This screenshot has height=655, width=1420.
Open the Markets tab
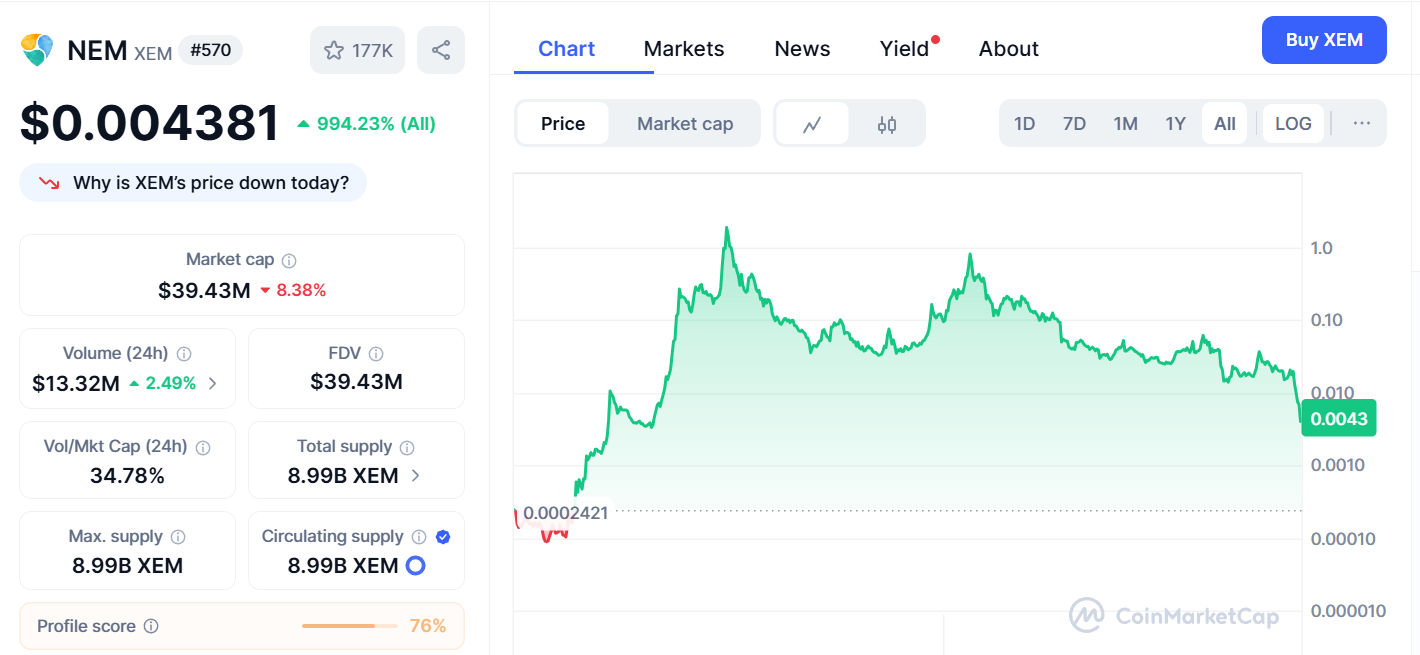click(684, 49)
